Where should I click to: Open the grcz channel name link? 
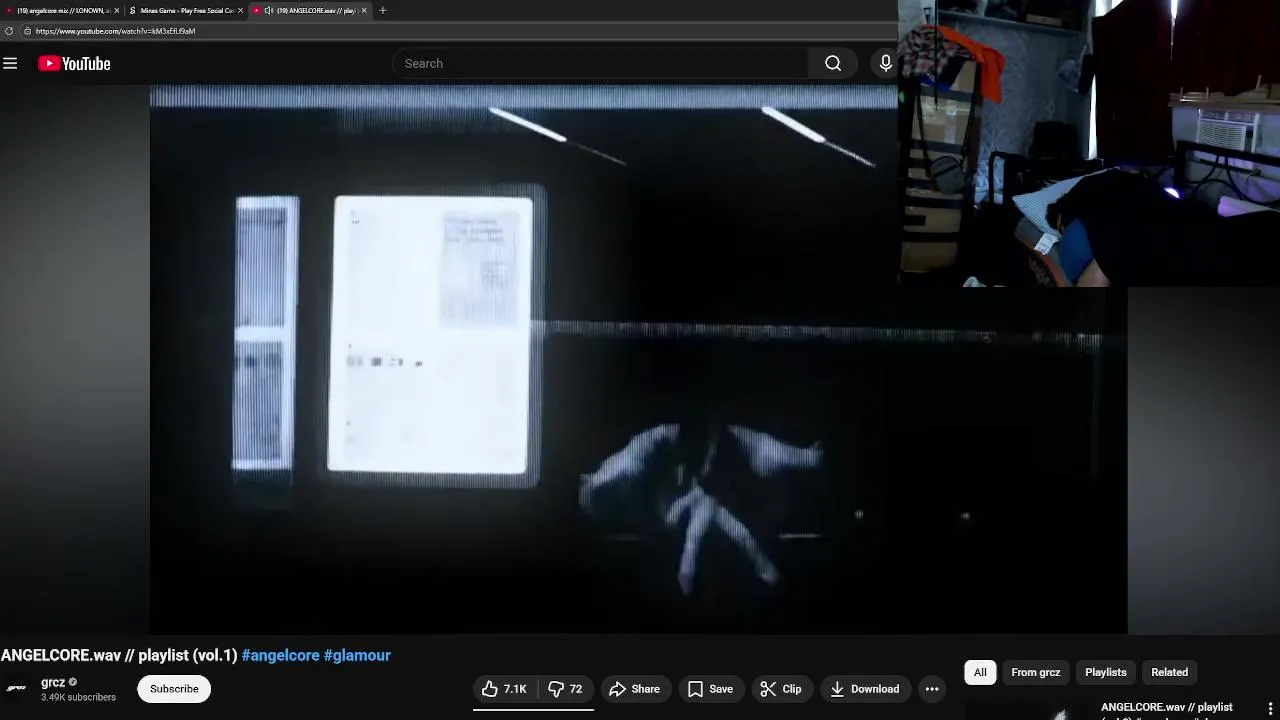[53, 682]
